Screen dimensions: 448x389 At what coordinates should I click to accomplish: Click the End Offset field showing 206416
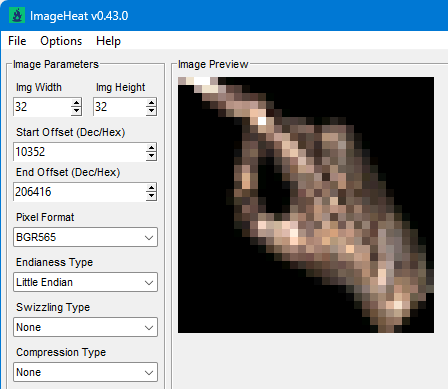pos(79,192)
